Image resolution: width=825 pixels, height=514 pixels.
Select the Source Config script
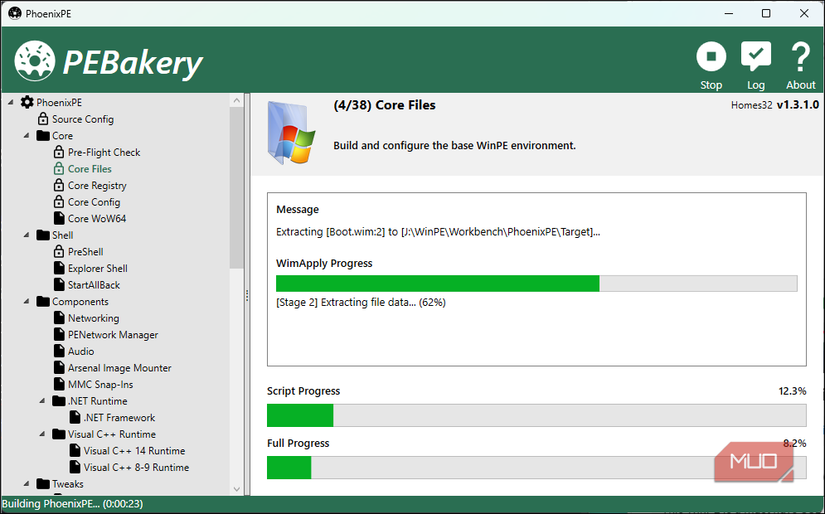pyautogui.click(x=83, y=119)
